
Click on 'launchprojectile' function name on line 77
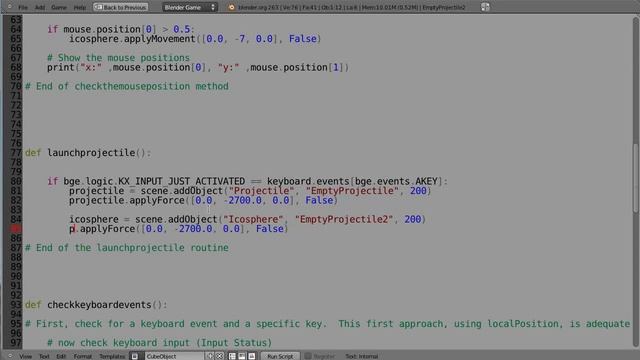coord(91,153)
